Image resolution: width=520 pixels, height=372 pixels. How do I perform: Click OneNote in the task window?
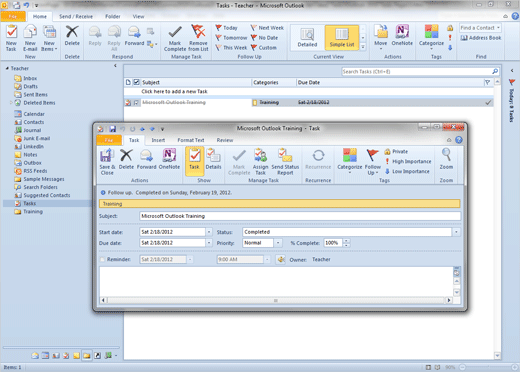[x=169, y=159]
